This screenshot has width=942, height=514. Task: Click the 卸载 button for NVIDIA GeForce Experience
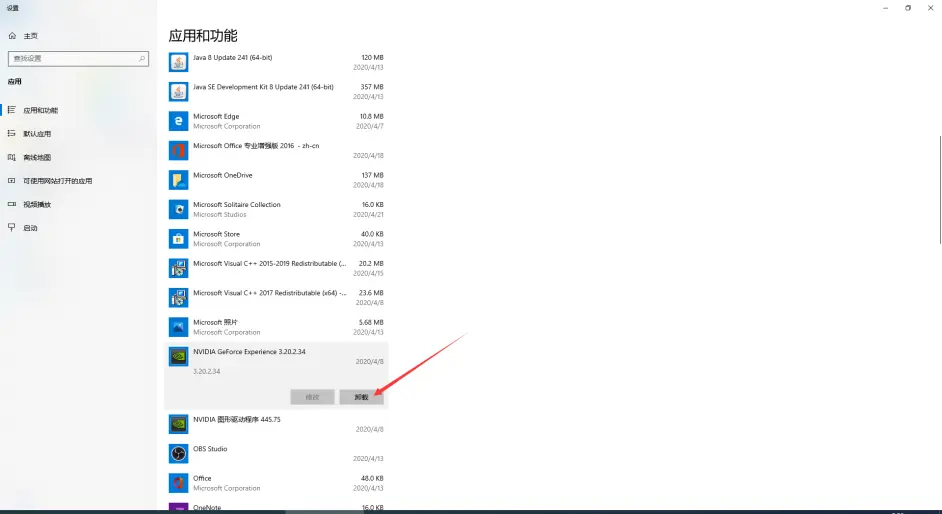coord(361,397)
